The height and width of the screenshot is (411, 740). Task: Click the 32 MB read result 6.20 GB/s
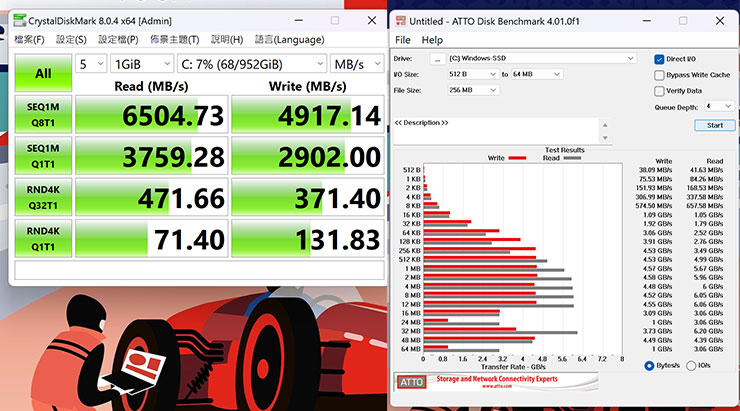click(x=708, y=331)
